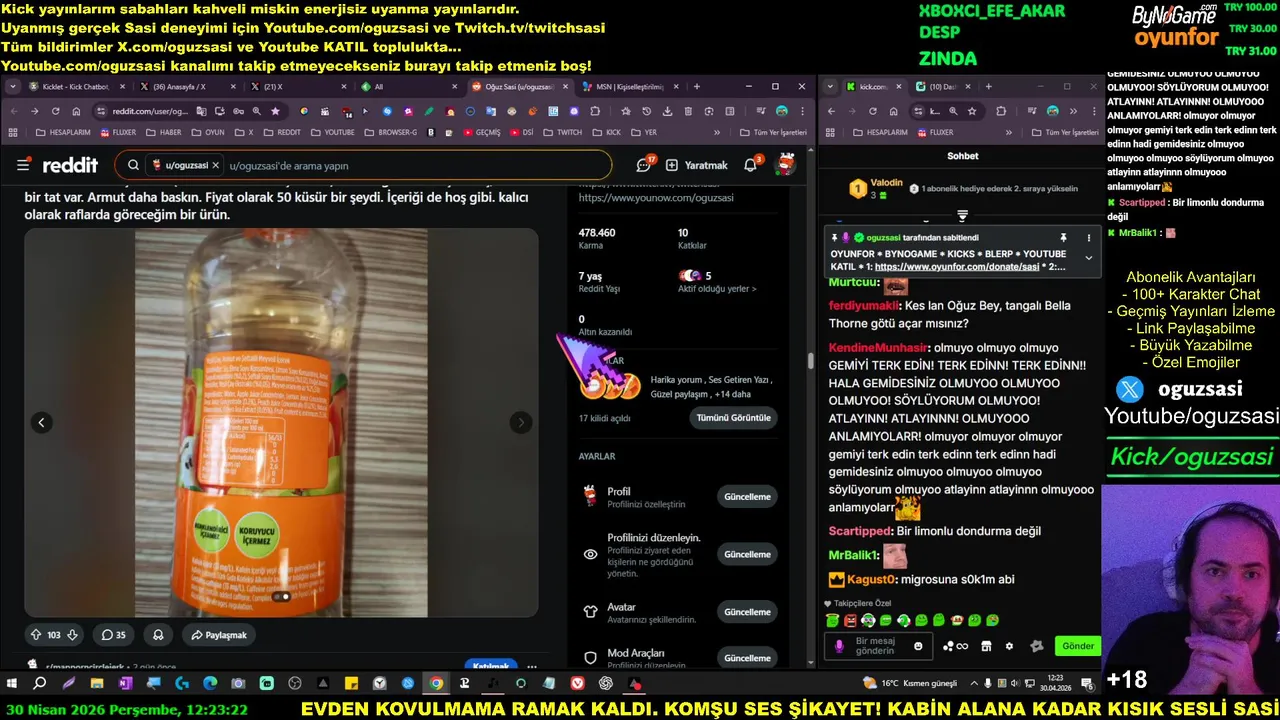Open the emoji picker in chat input
Screen dimensions: 1280x720
[918, 646]
